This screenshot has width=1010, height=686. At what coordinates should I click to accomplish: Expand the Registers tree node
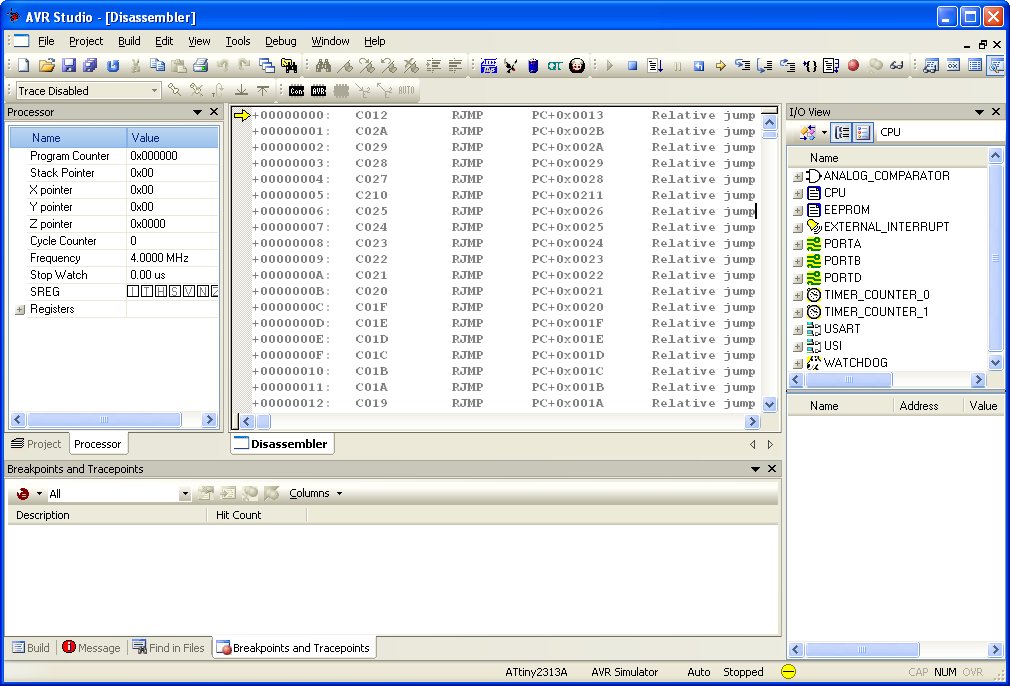coord(20,310)
